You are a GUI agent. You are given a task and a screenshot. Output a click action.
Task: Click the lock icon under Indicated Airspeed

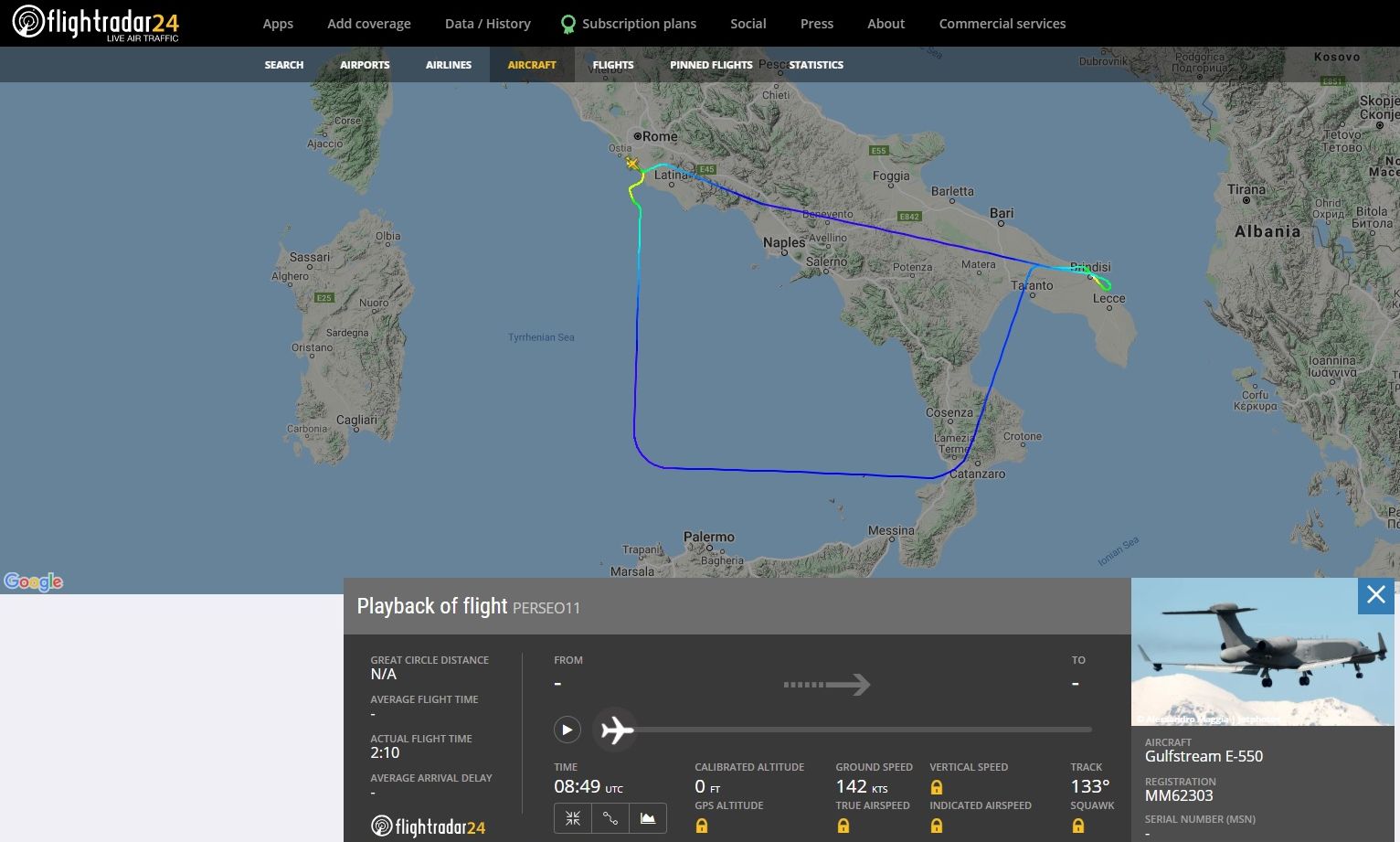[x=937, y=826]
